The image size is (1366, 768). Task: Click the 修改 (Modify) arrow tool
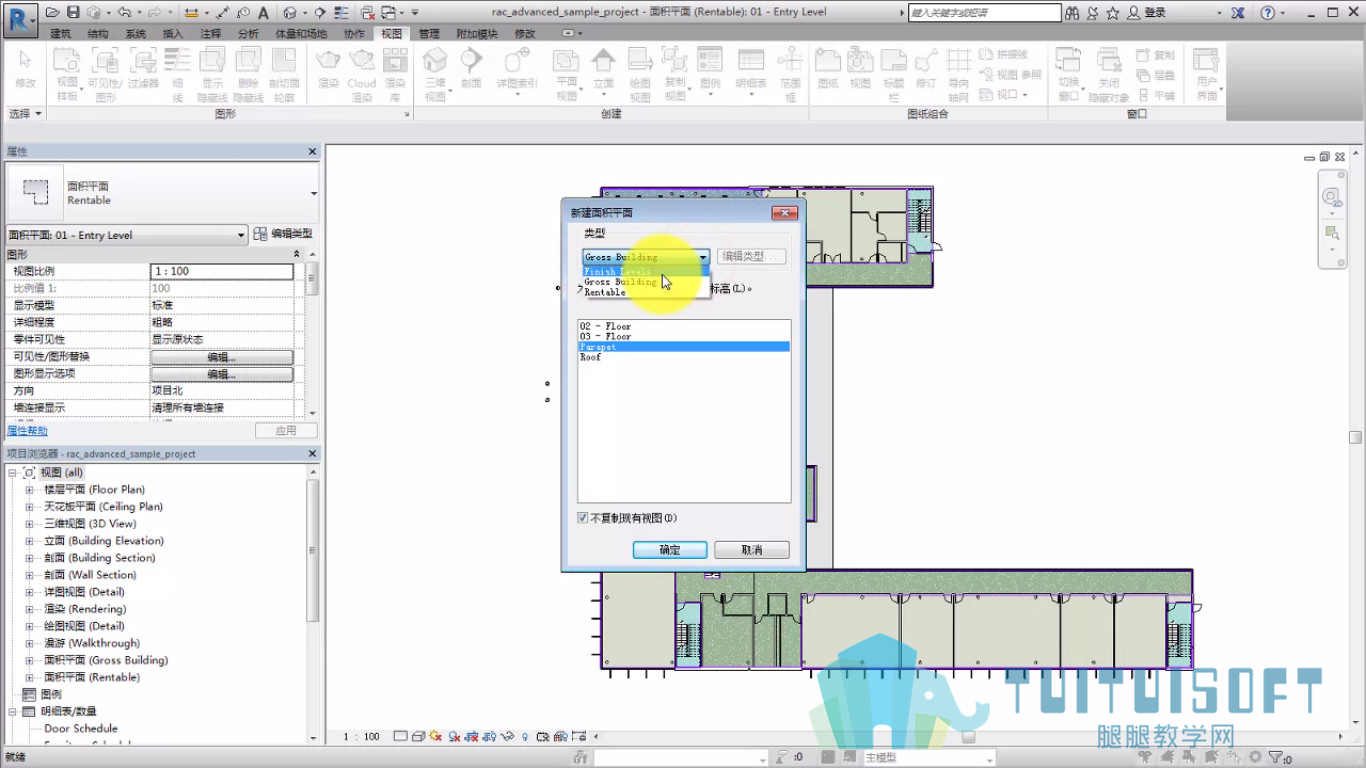25,68
